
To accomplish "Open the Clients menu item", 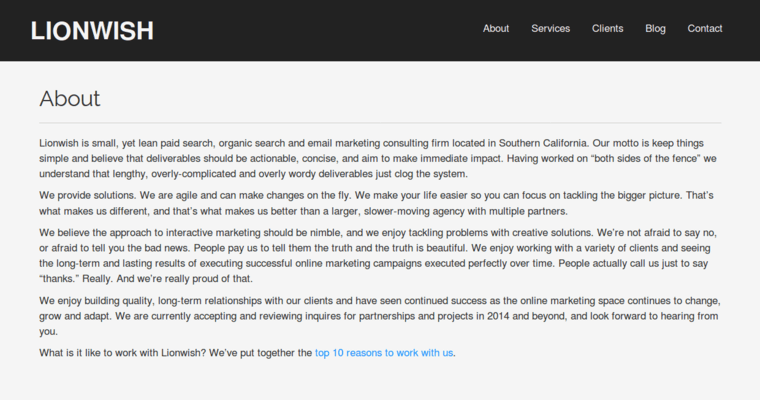I will 607,29.
